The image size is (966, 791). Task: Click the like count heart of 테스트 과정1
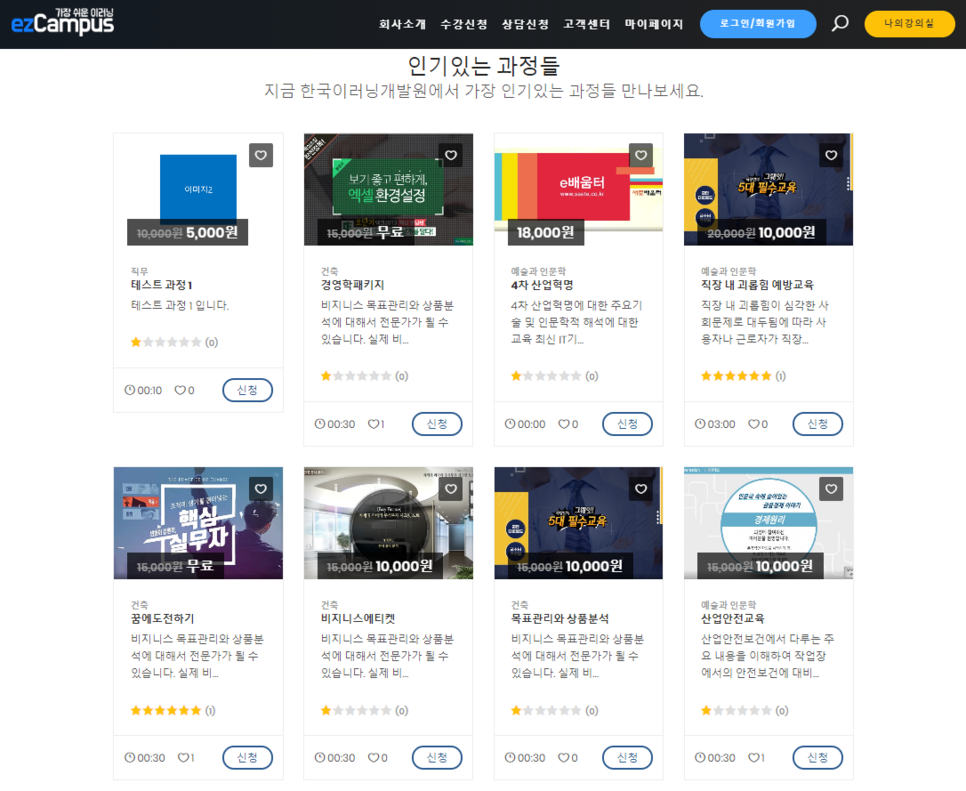point(180,390)
